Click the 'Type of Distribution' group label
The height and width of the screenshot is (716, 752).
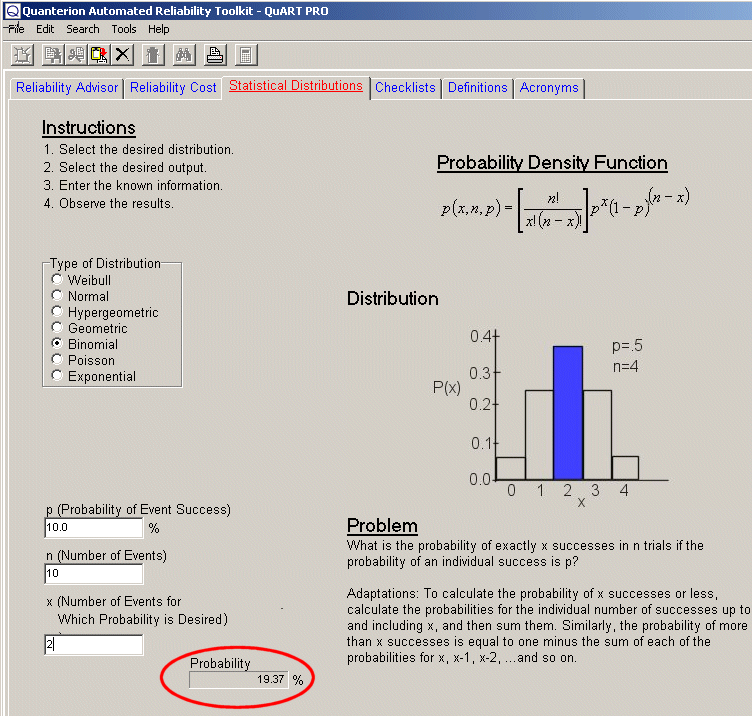click(105, 264)
